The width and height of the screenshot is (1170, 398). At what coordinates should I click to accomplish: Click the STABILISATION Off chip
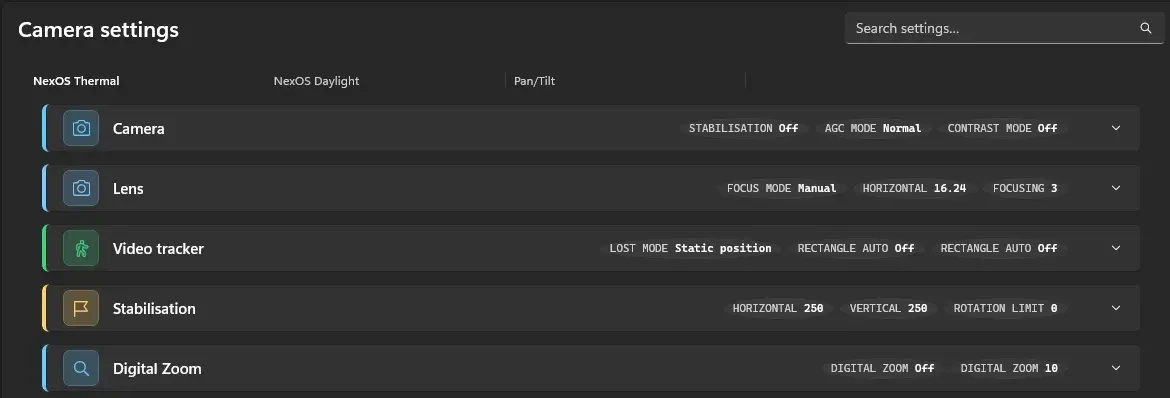[x=743, y=128]
